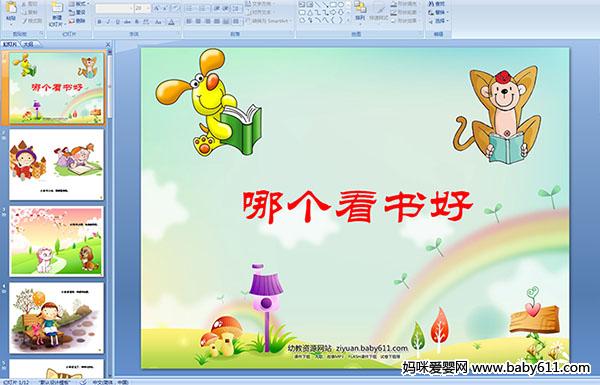Image resolution: width=600 pixels, height=385 pixels.
Task: Switch to the Slides tab in left pane
Action: coord(10,44)
